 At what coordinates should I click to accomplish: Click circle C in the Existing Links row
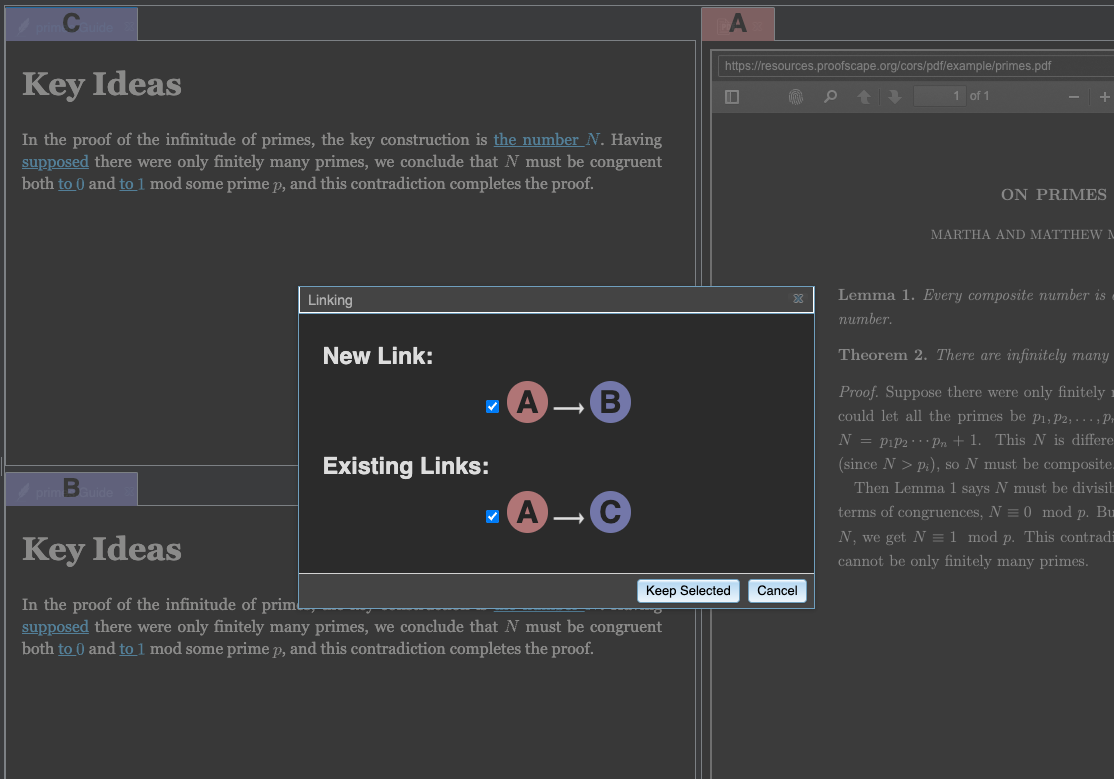pos(610,512)
